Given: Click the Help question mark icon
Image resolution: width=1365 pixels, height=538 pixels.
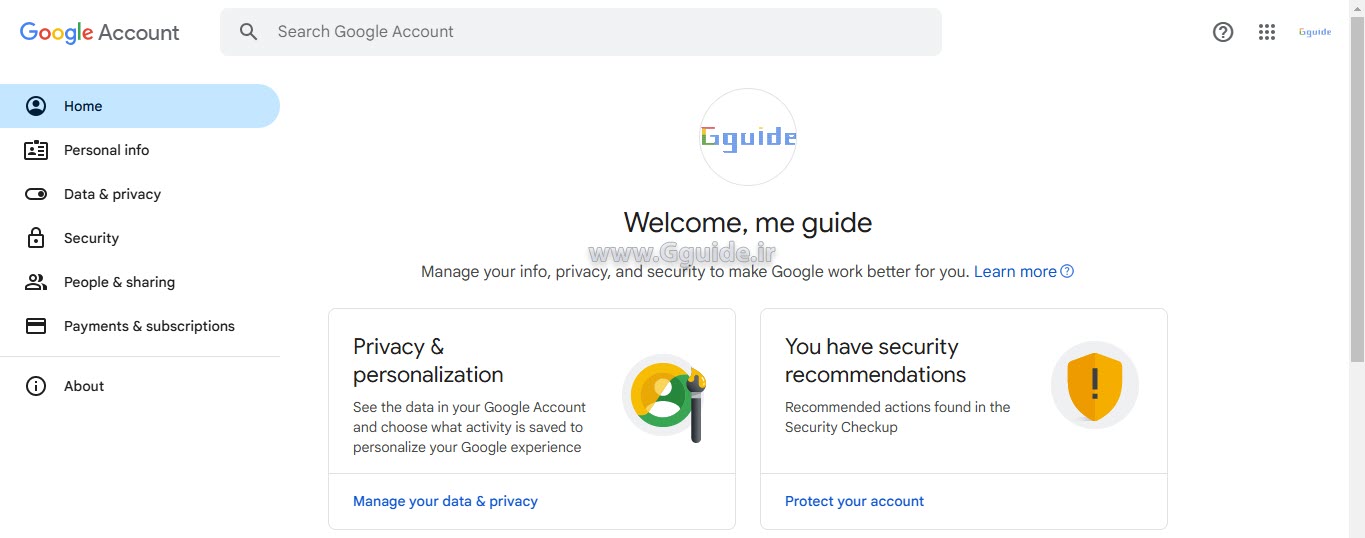Looking at the screenshot, I should [1223, 32].
